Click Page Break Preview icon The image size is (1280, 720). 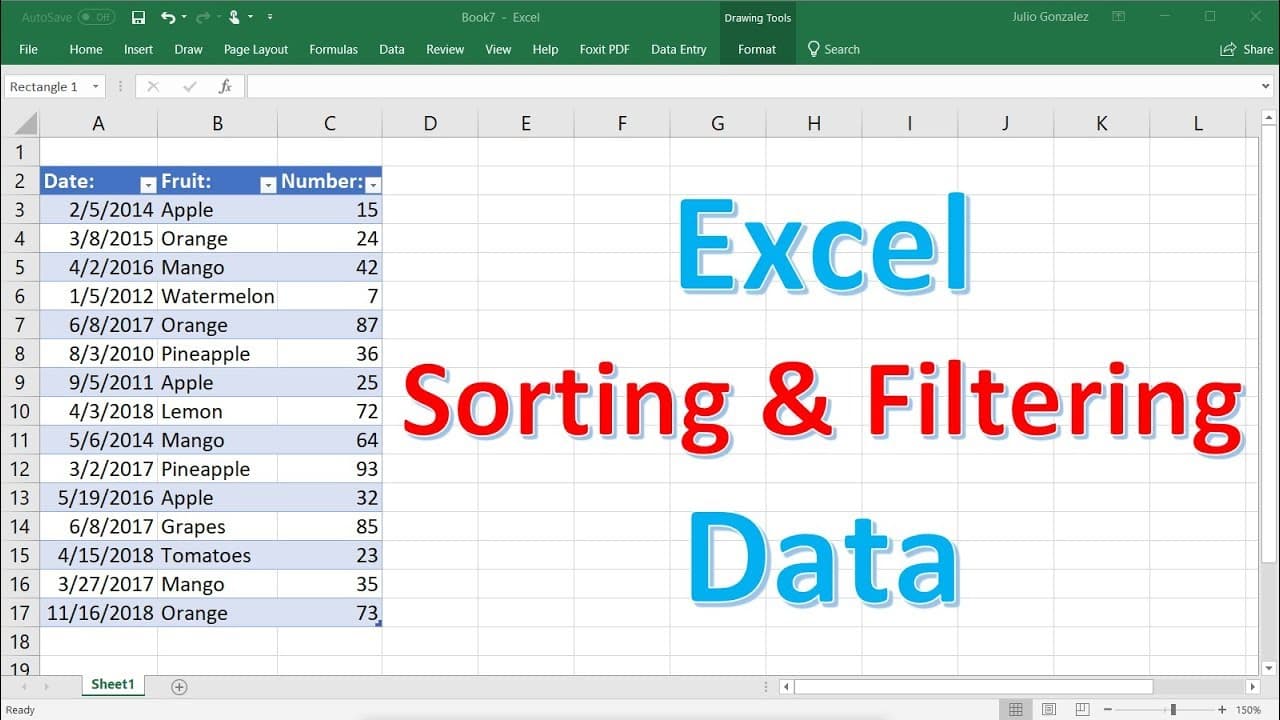[x=1082, y=710]
